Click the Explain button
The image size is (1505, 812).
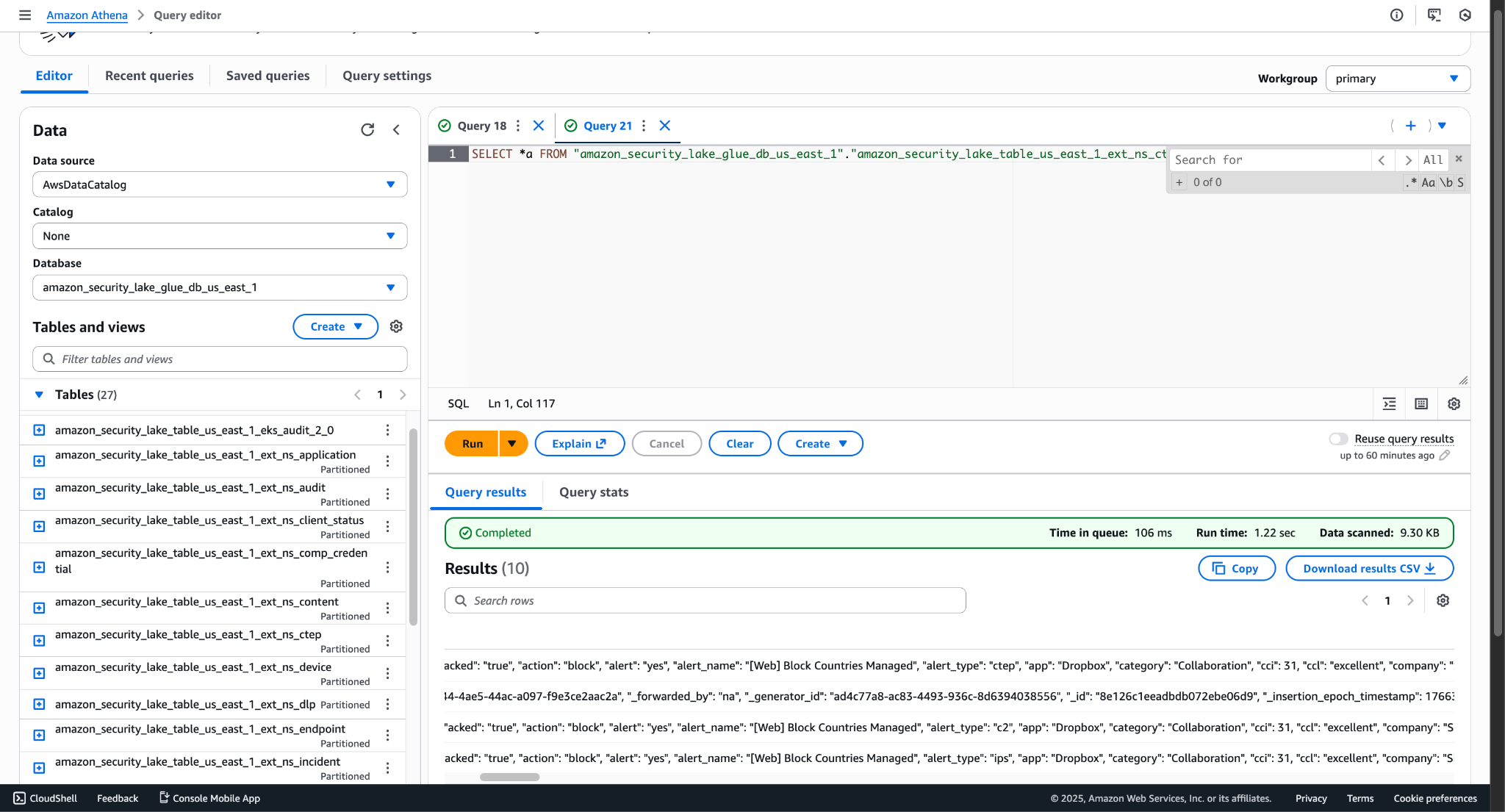click(x=579, y=443)
